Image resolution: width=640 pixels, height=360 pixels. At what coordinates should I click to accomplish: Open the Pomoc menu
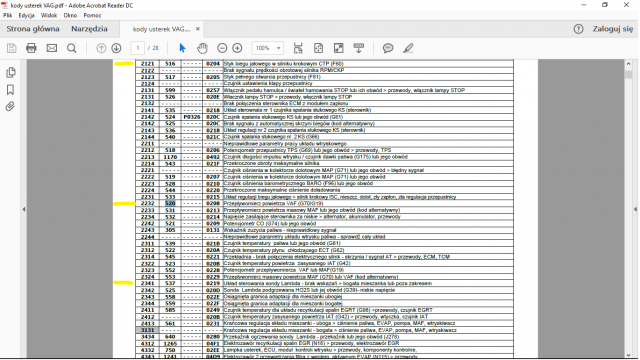(x=92, y=15)
